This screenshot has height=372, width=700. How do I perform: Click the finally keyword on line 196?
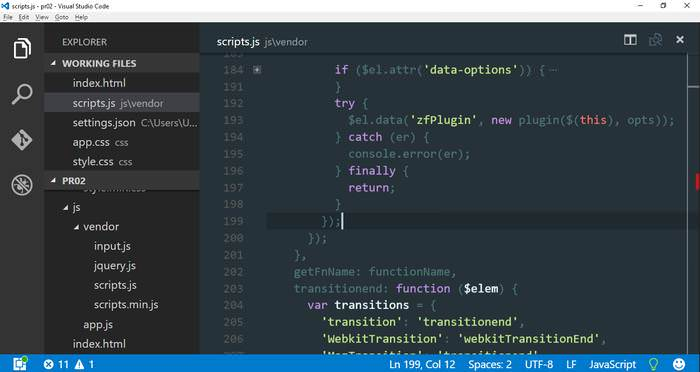372,171
